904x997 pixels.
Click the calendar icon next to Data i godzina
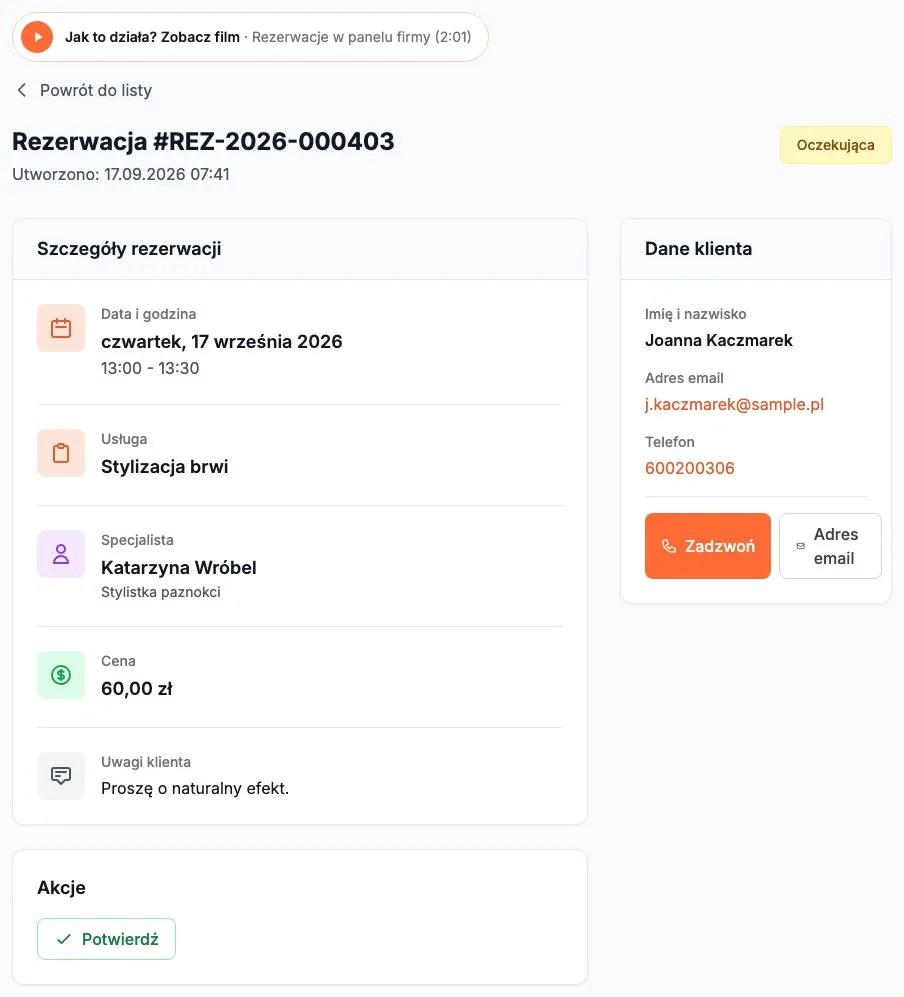click(x=61, y=328)
